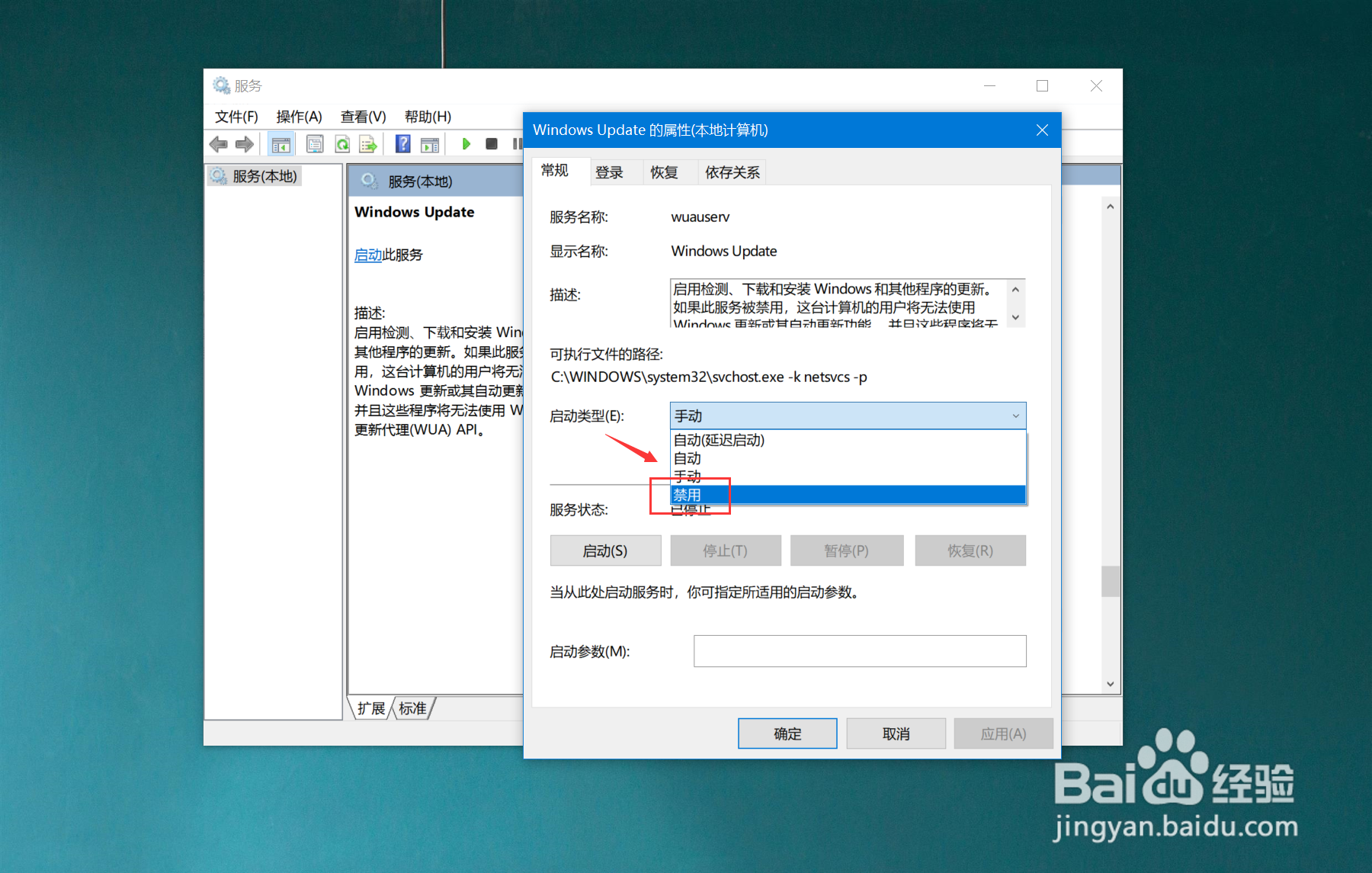Refresh the services list via toolbar icon
1372x873 pixels.
342,143
